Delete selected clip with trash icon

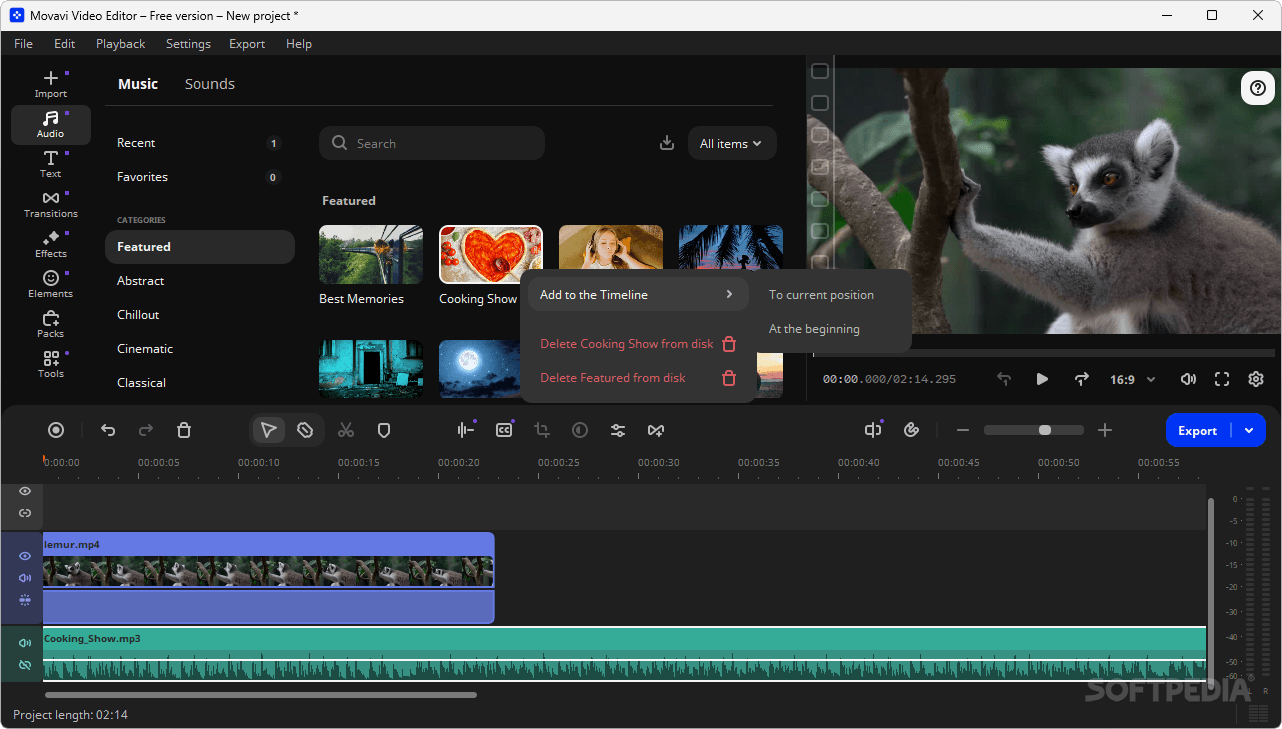tap(184, 430)
